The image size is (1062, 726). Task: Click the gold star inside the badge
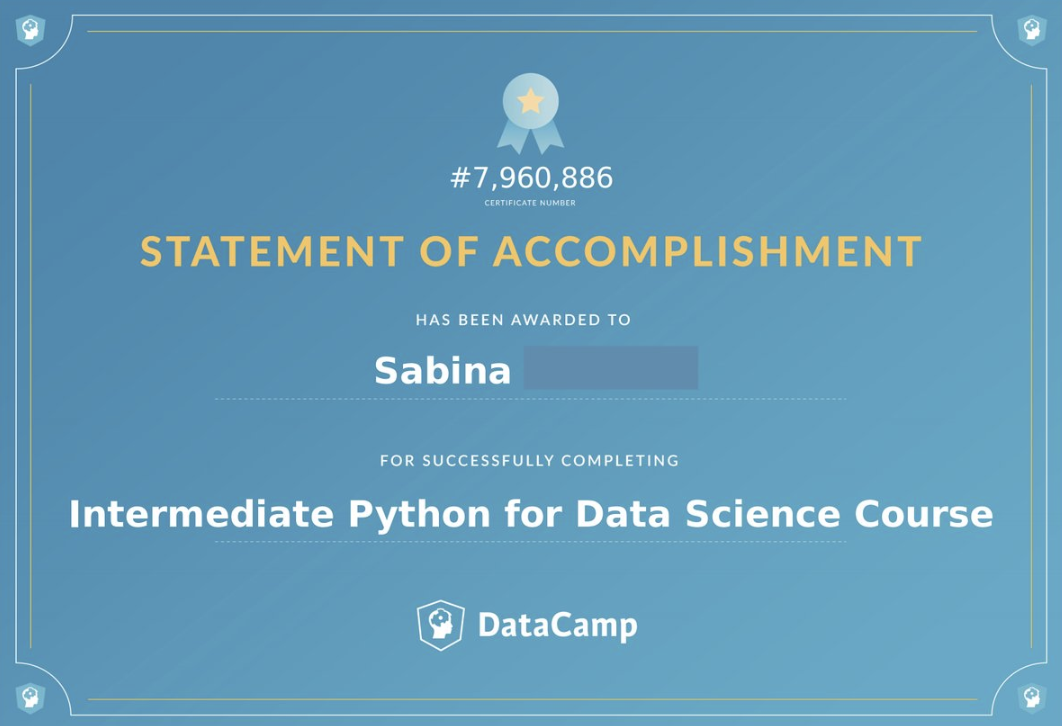tap(530, 102)
